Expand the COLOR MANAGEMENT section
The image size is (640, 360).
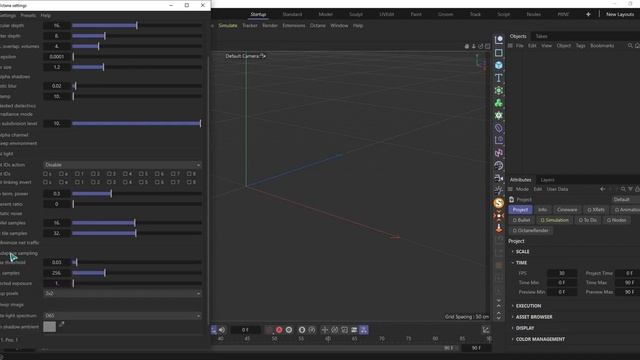[x=540, y=339]
